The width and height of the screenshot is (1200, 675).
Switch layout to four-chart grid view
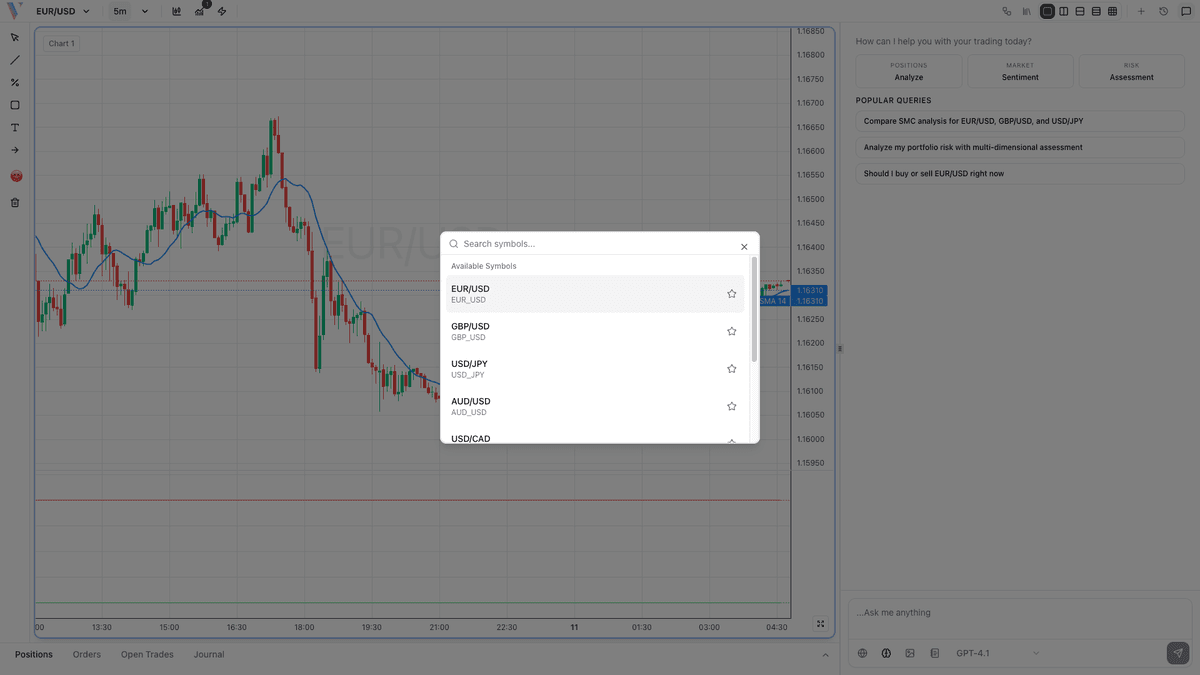(1114, 11)
